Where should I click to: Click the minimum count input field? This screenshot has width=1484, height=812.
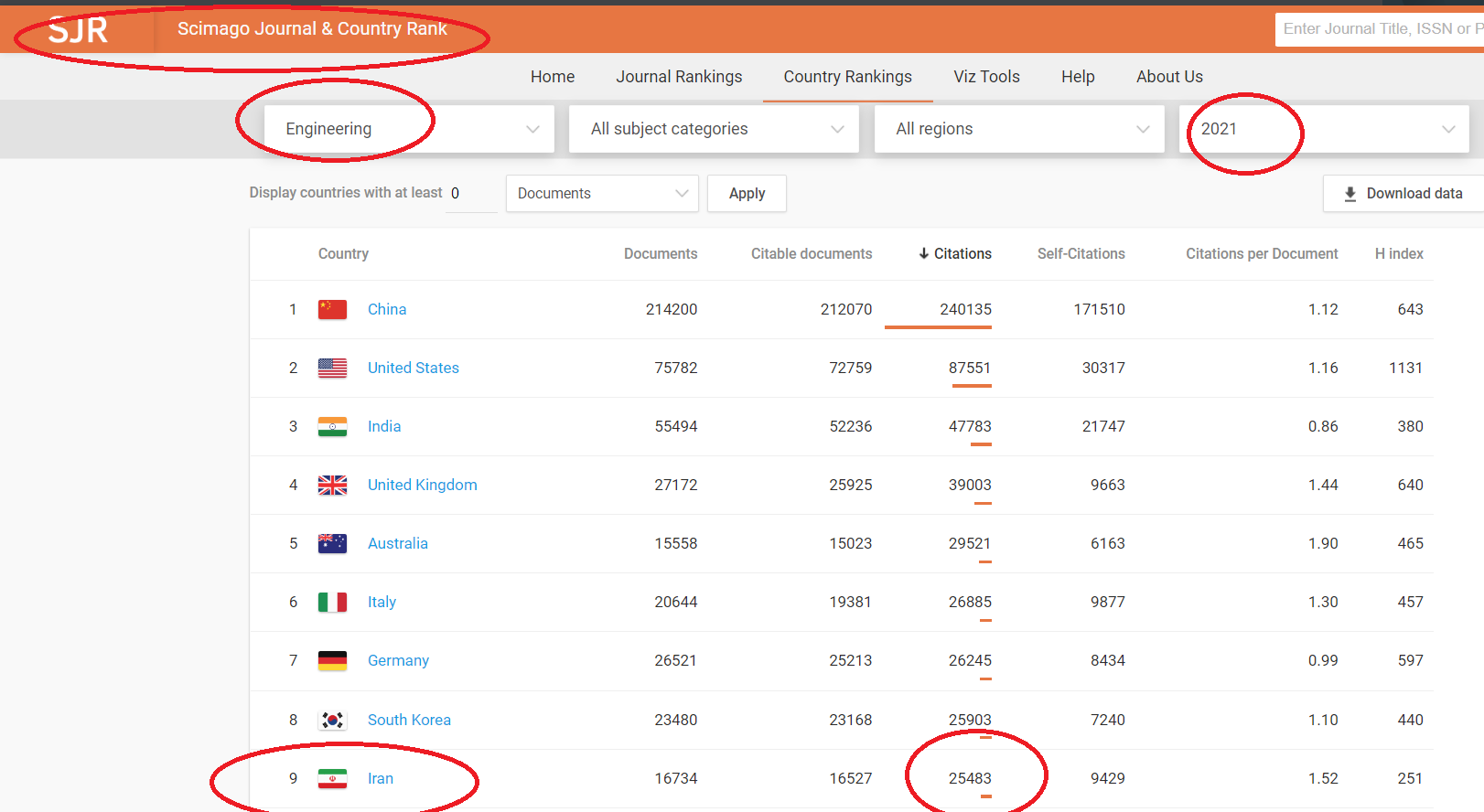(471, 193)
